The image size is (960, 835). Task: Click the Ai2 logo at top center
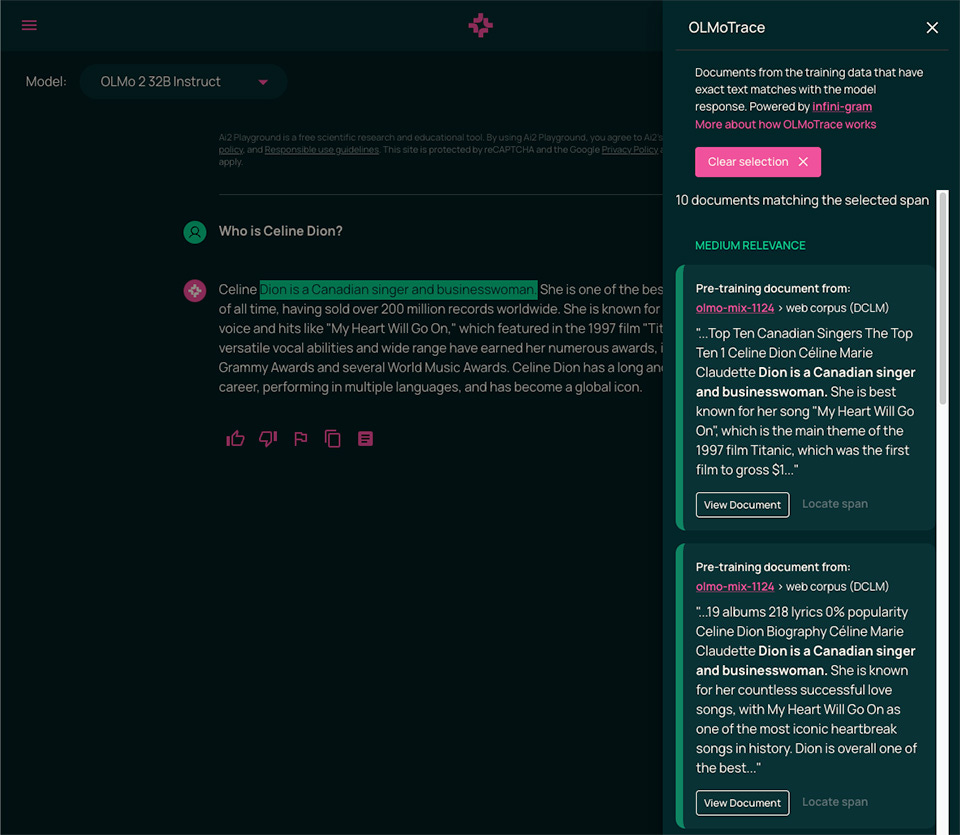click(480, 25)
